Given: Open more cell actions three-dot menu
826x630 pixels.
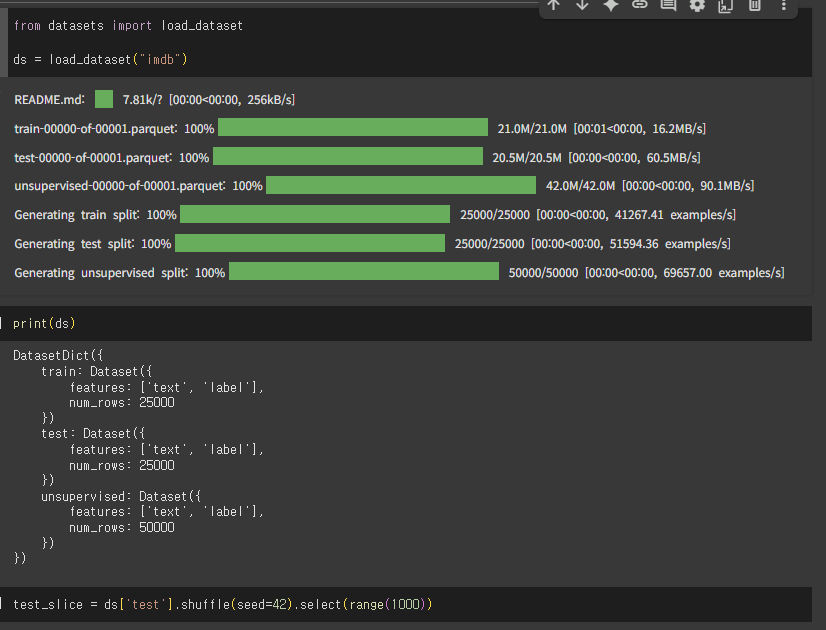Looking at the screenshot, I should click(783, 5).
